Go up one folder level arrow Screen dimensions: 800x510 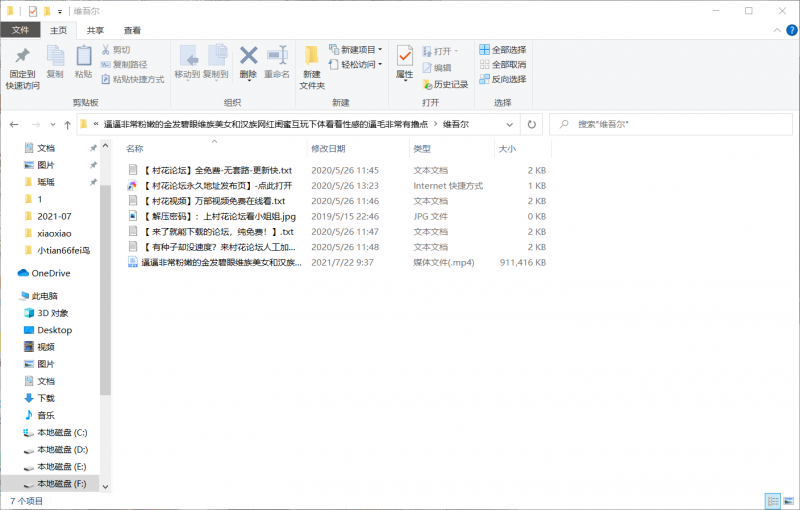click(62, 124)
